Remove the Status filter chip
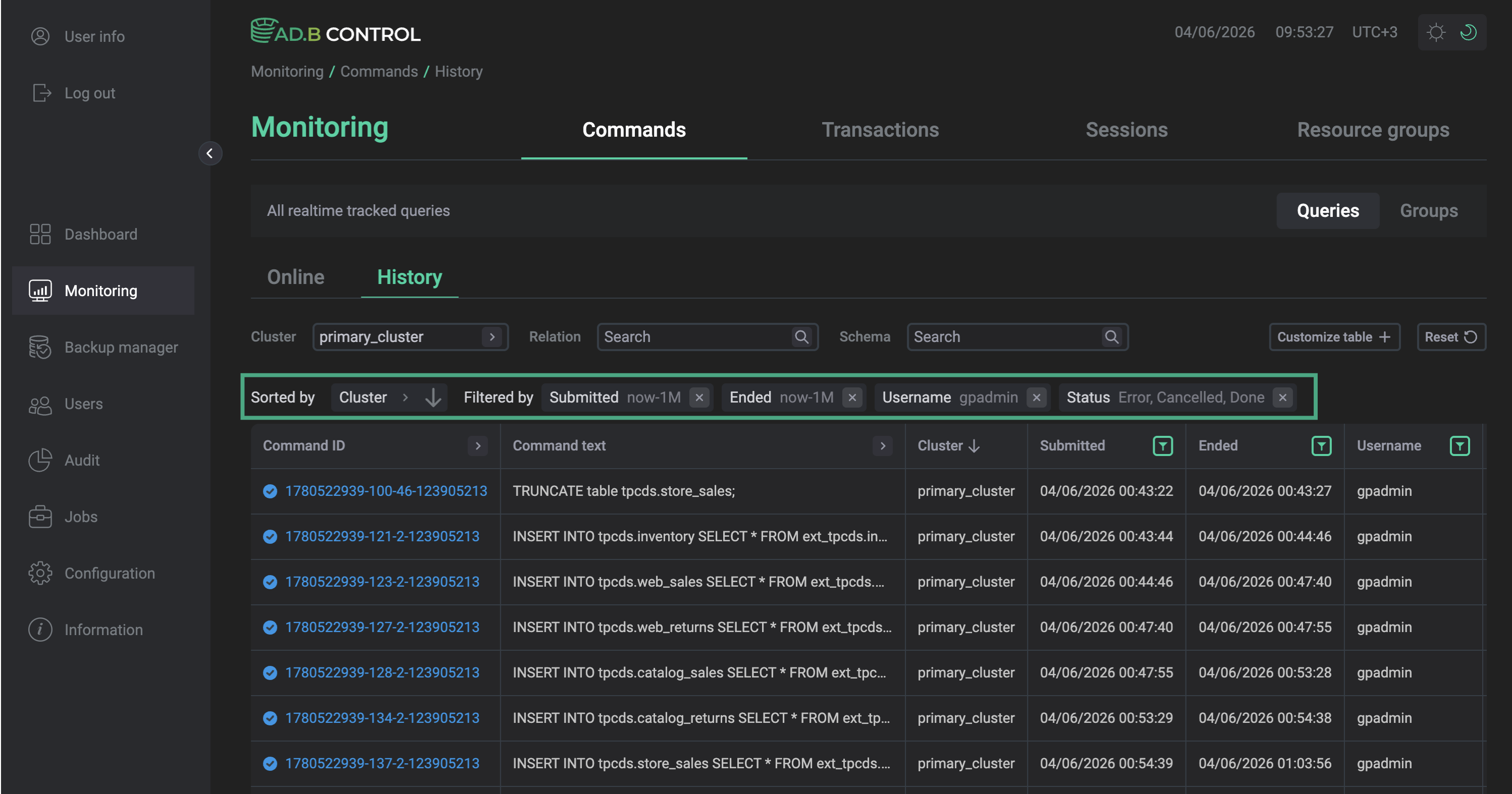This screenshot has width=1512, height=794. [x=1282, y=398]
